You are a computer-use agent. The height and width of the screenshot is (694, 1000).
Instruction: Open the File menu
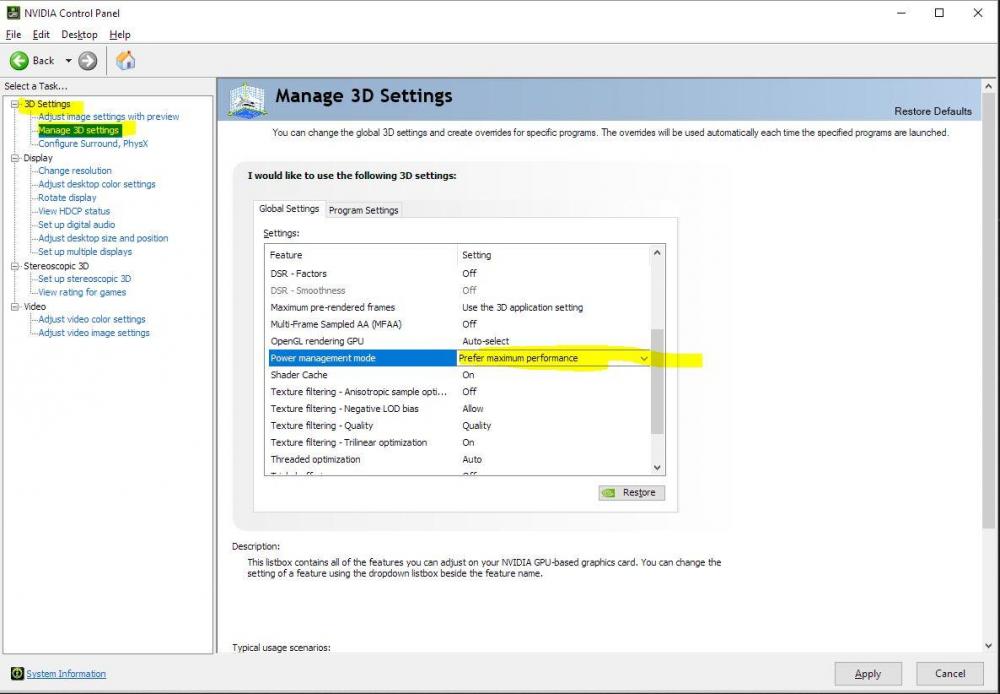13,34
